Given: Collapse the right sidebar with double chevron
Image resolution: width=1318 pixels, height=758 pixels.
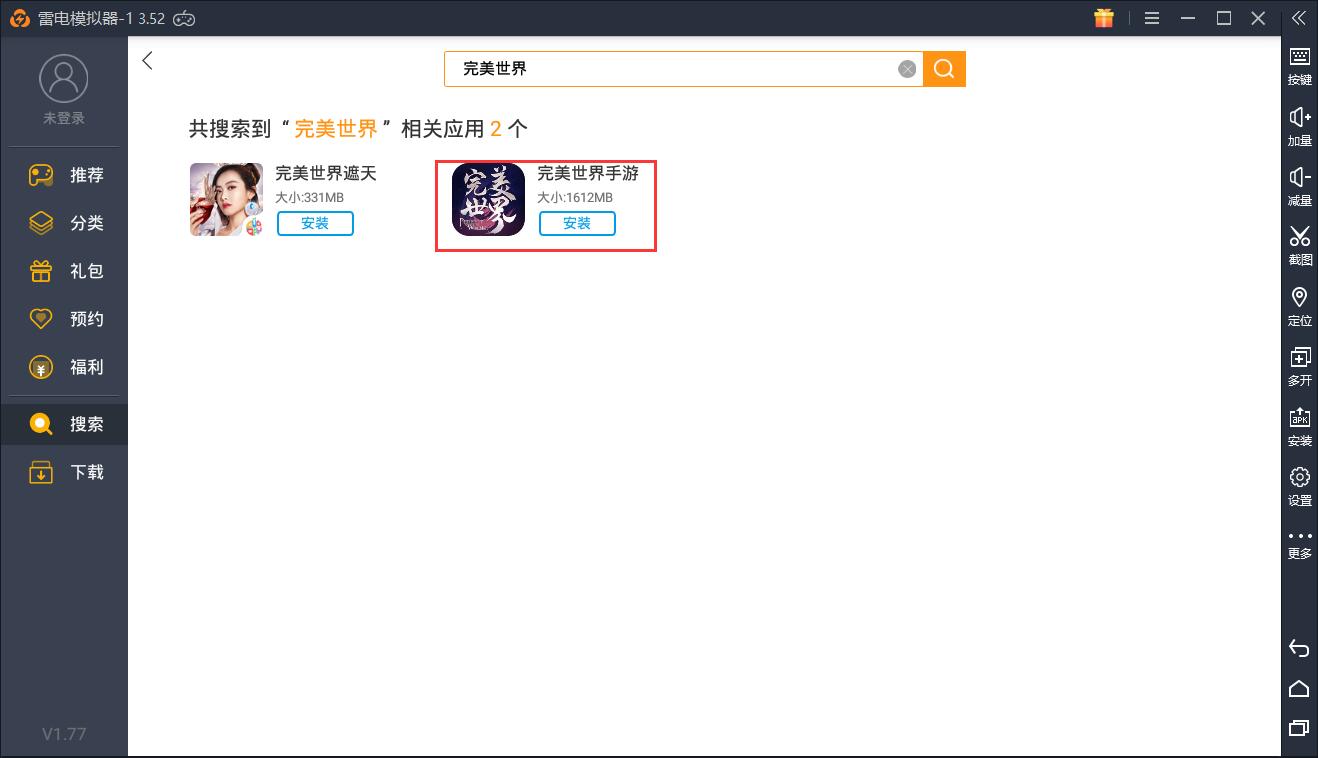Looking at the screenshot, I should pyautogui.click(x=1299, y=18).
